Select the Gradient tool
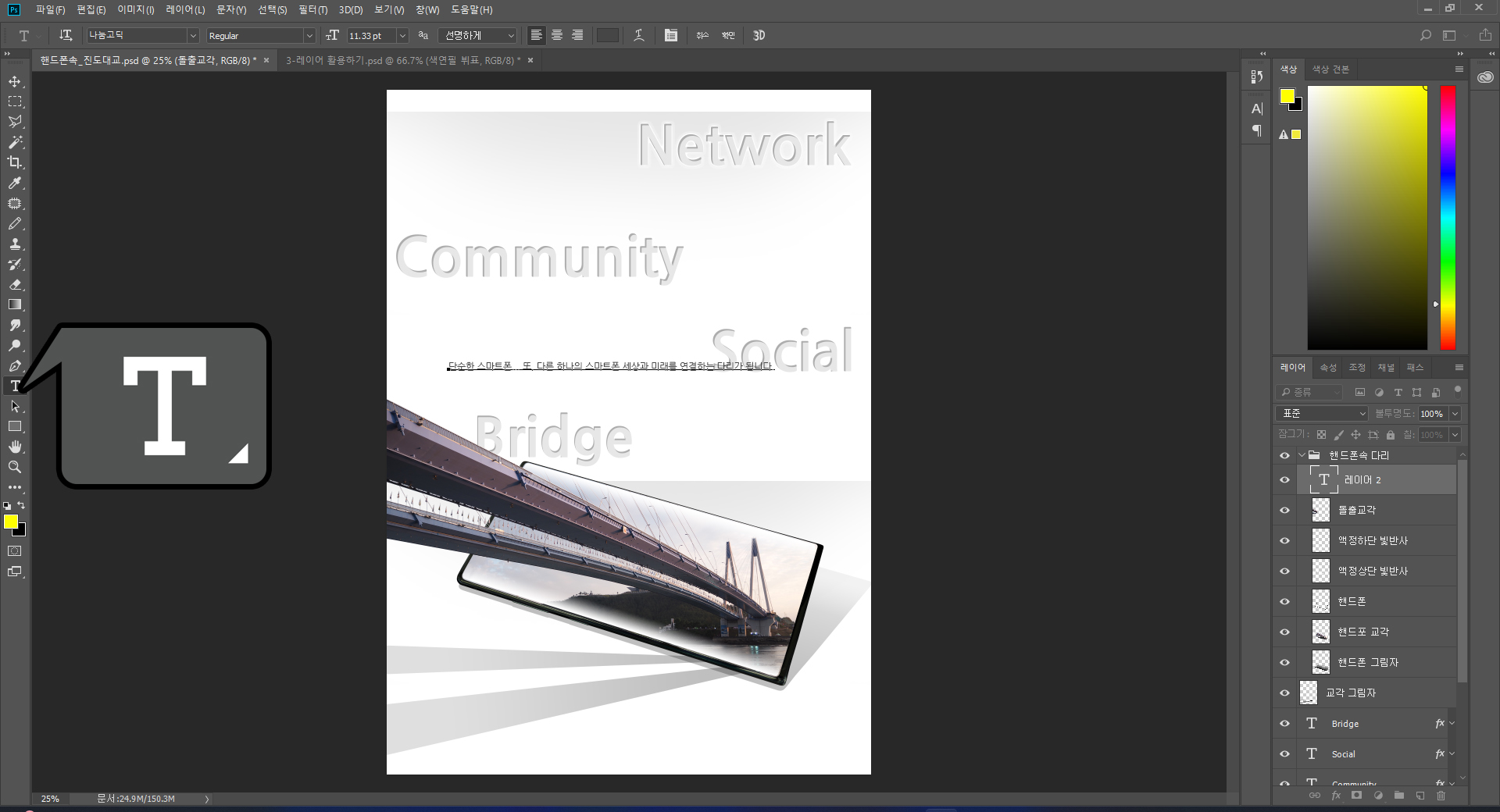Viewport: 1500px width, 812px height. tap(15, 304)
